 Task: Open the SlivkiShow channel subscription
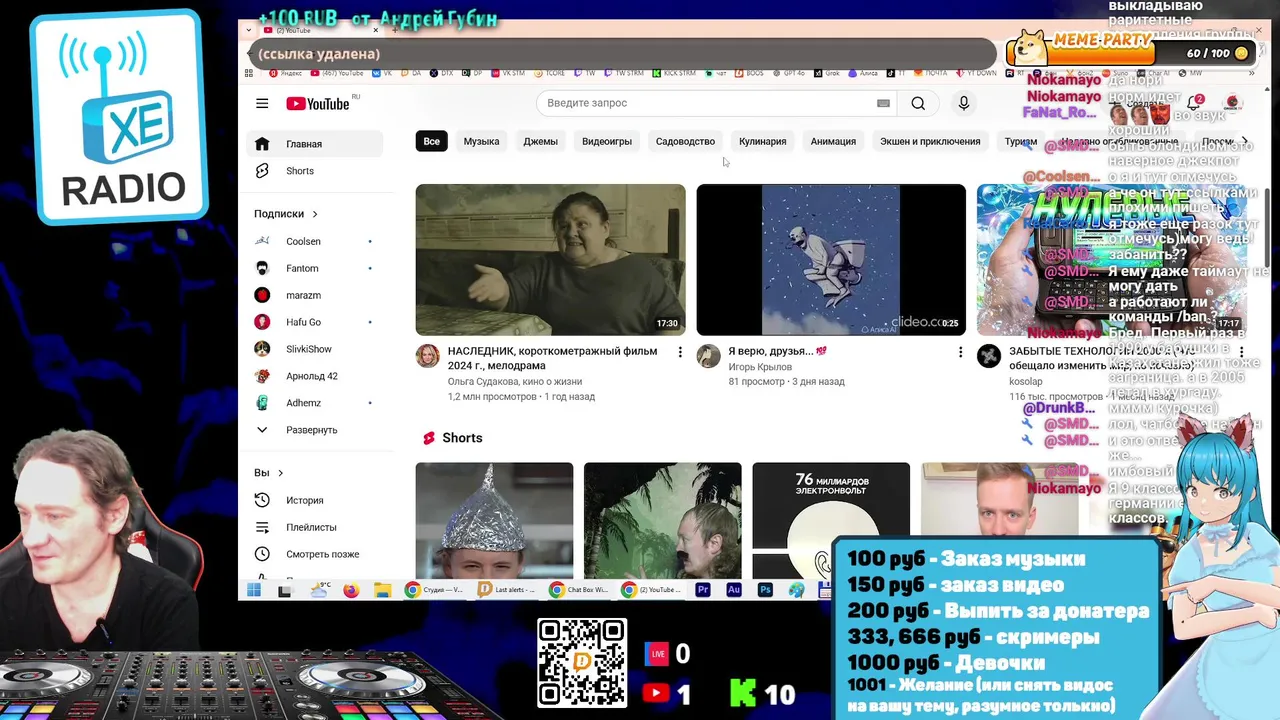(314, 349)
